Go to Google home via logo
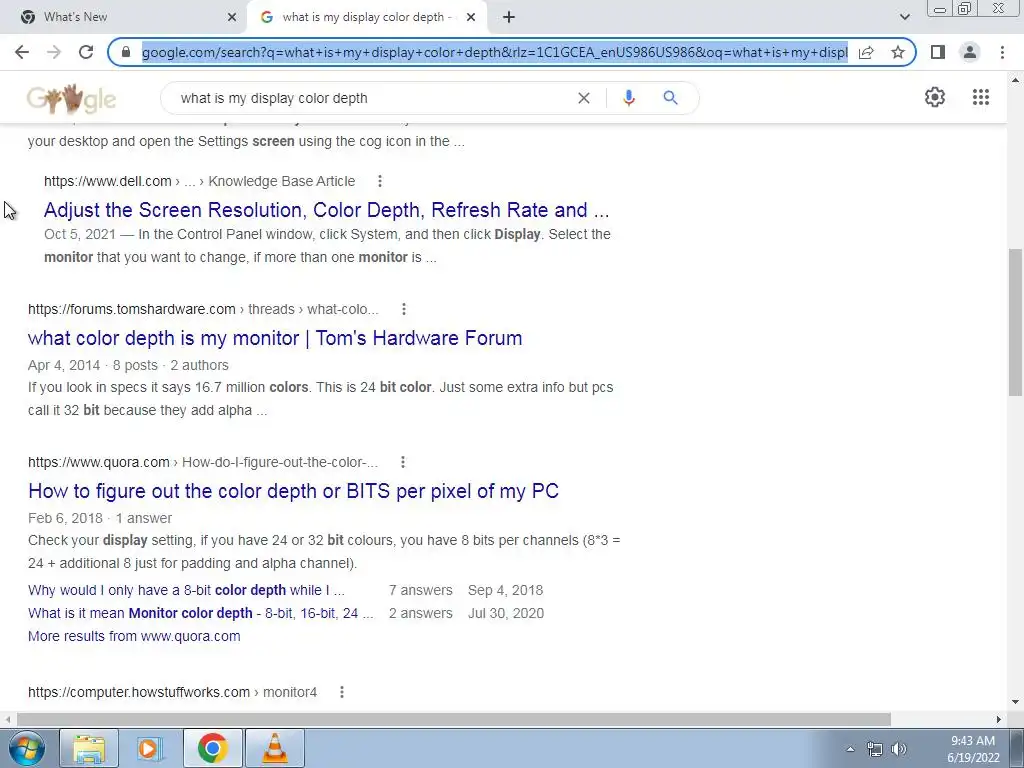Screen dimensions: 1024x768 71,99
